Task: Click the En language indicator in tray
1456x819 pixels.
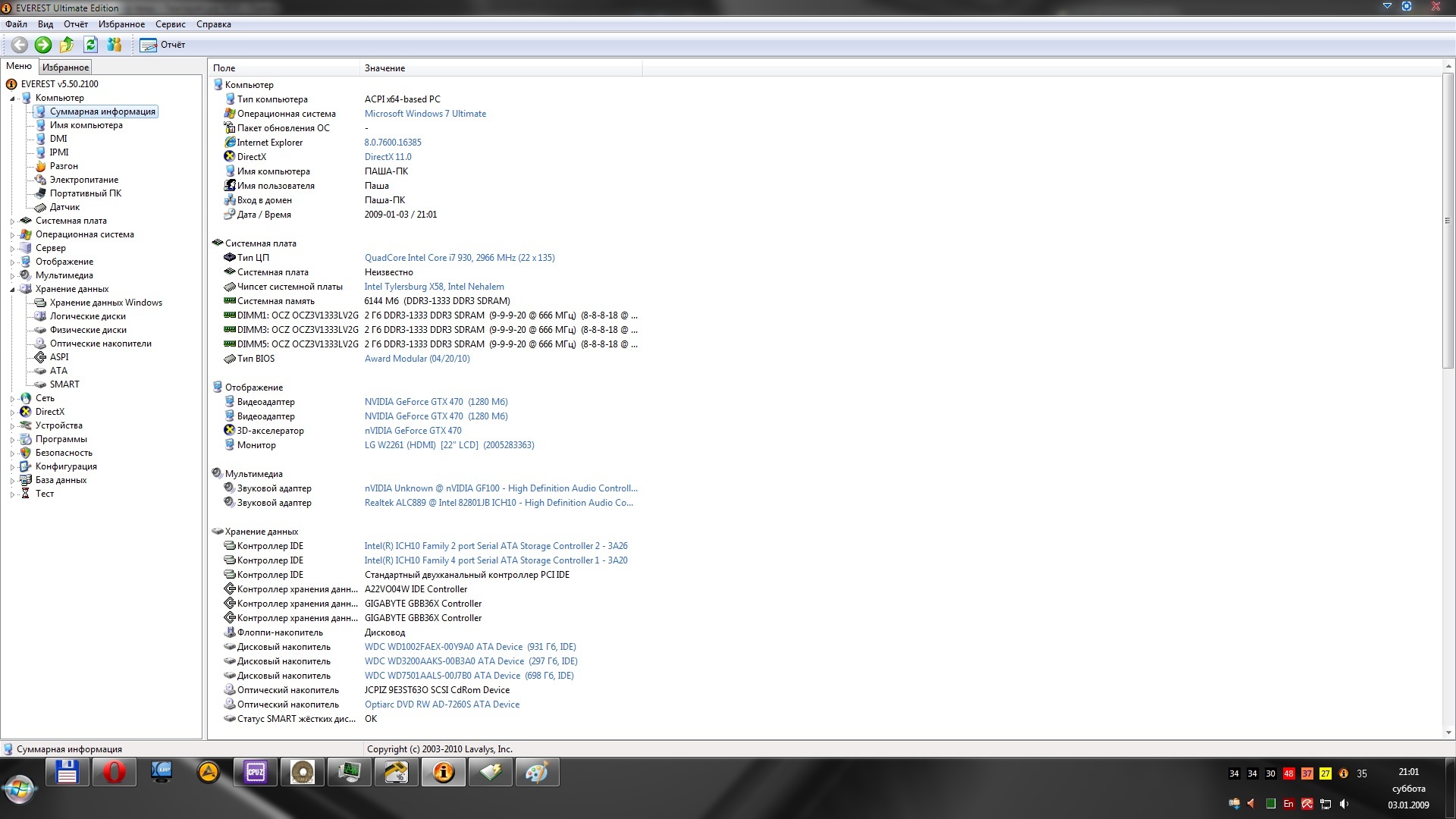Action: click(1288, 804)
